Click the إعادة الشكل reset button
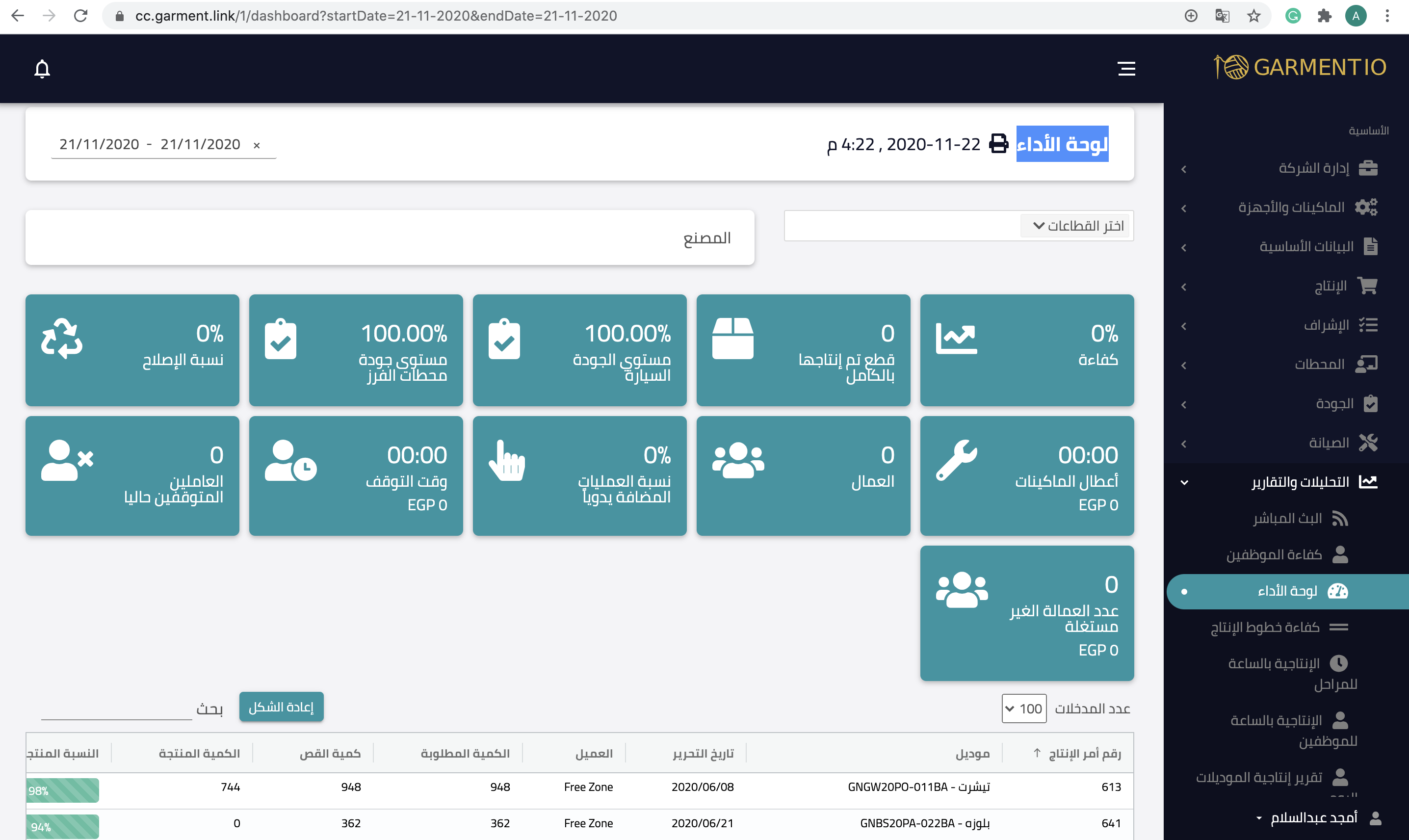 tap(281, 707)
